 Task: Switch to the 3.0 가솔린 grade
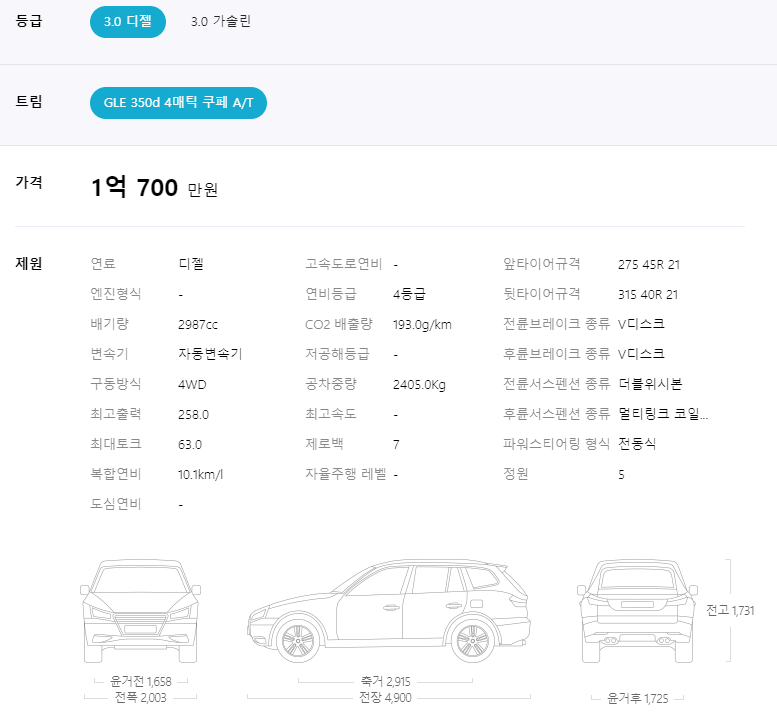point(221,22)
